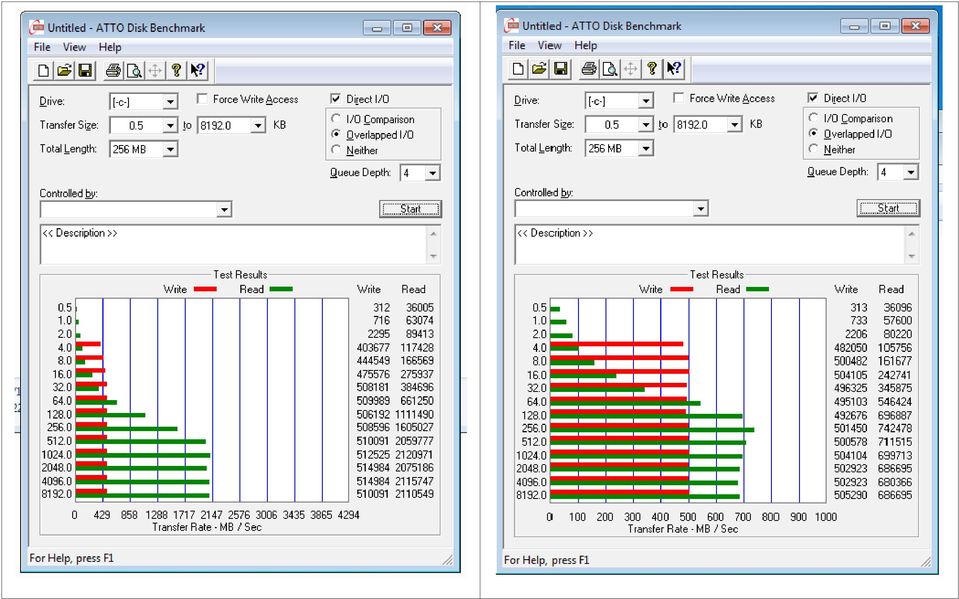
Task: Click read value 742478 in right window
Action: coord(895,428)
